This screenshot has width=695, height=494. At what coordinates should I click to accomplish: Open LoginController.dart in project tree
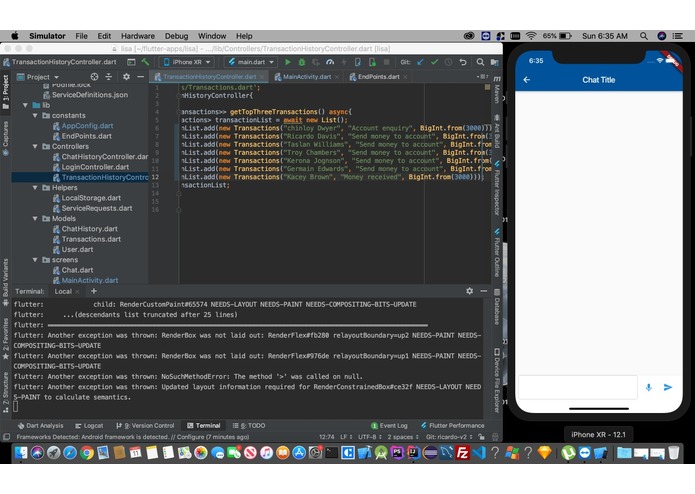click(95, 167)
